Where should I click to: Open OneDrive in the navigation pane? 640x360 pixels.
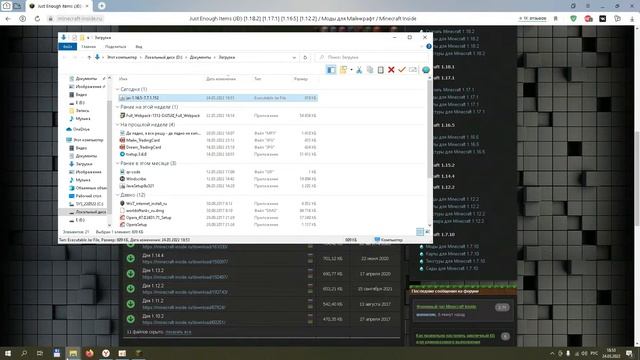pyautogui.click(x=78, y=129)
